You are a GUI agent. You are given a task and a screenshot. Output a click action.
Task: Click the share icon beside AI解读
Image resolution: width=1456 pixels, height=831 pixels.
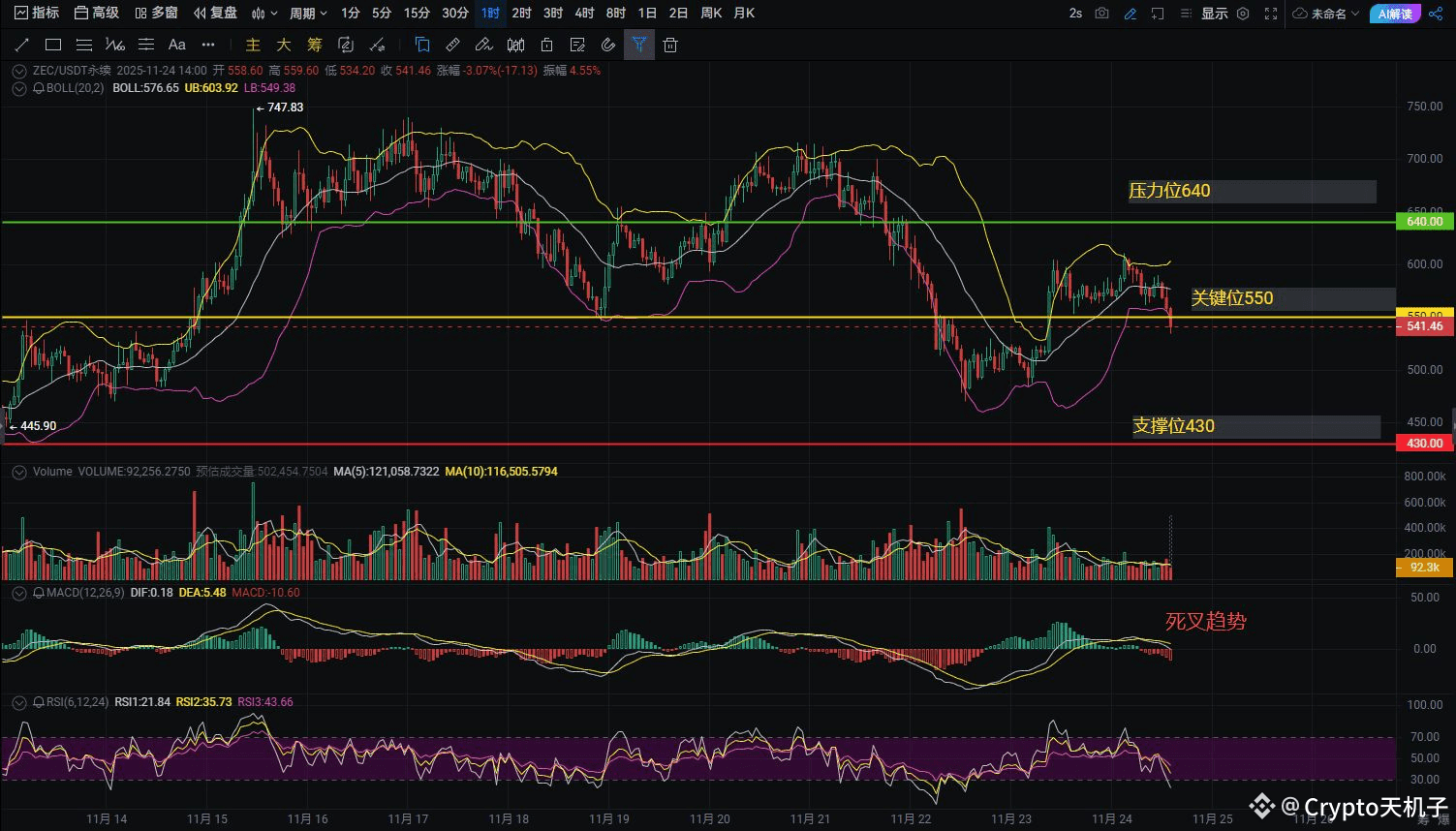(1436, 14)
